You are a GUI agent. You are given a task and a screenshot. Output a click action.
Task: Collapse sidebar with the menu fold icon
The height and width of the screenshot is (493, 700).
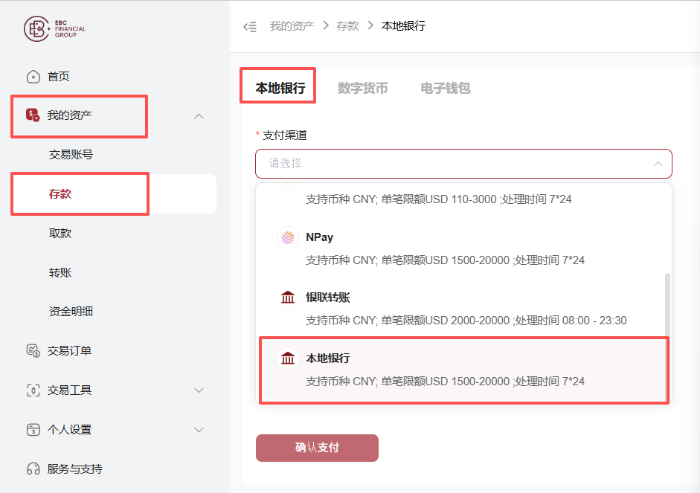click(x=250, y=27)
